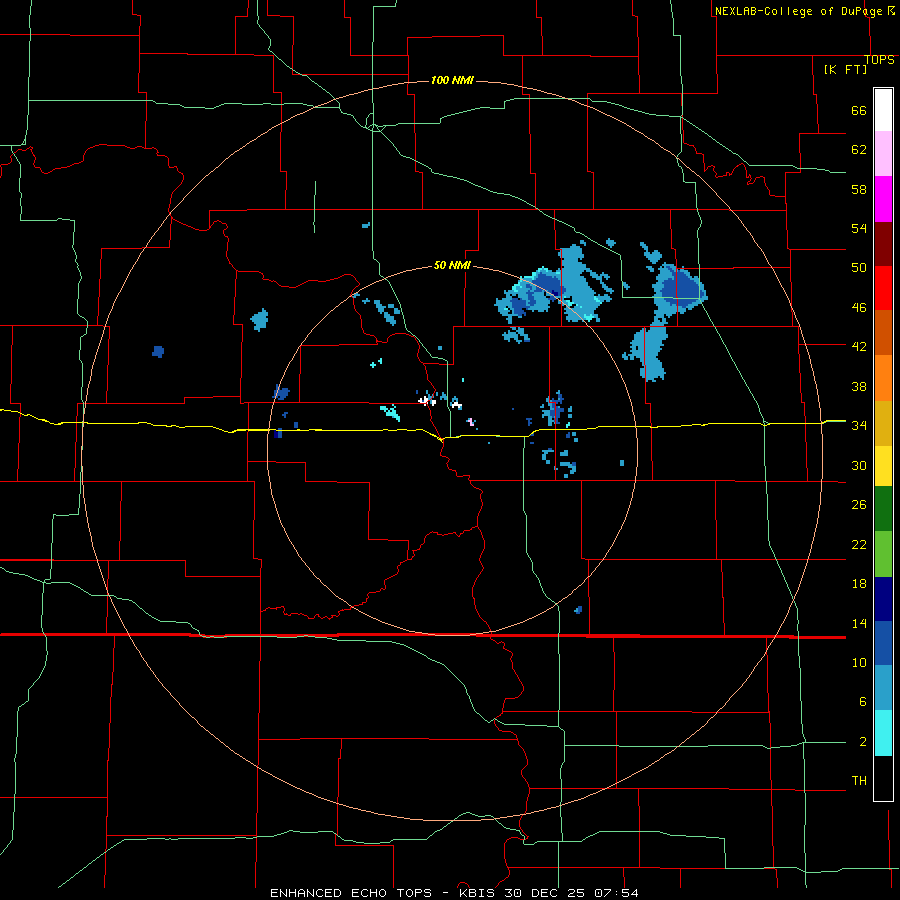
Task: Click the 30 legend value
Action: 859,465
